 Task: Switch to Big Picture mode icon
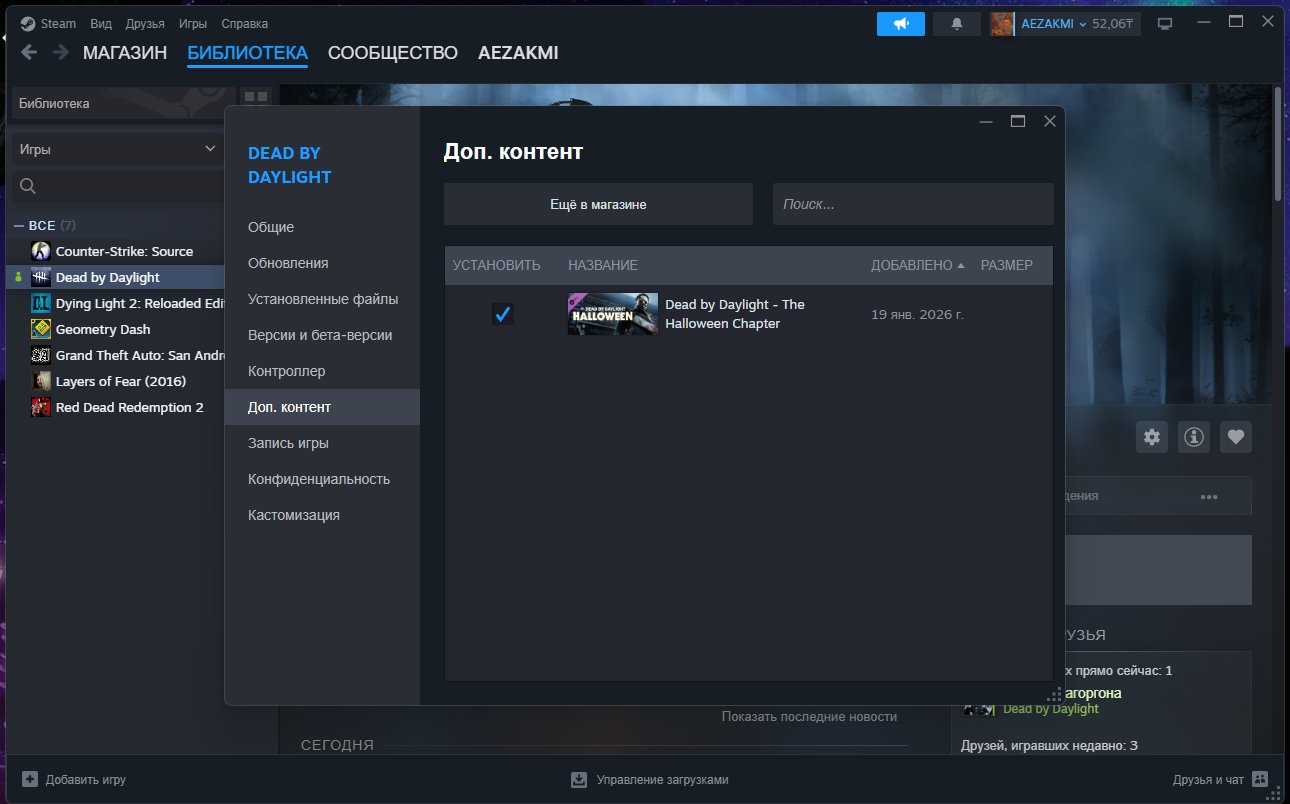[1164, 23]
